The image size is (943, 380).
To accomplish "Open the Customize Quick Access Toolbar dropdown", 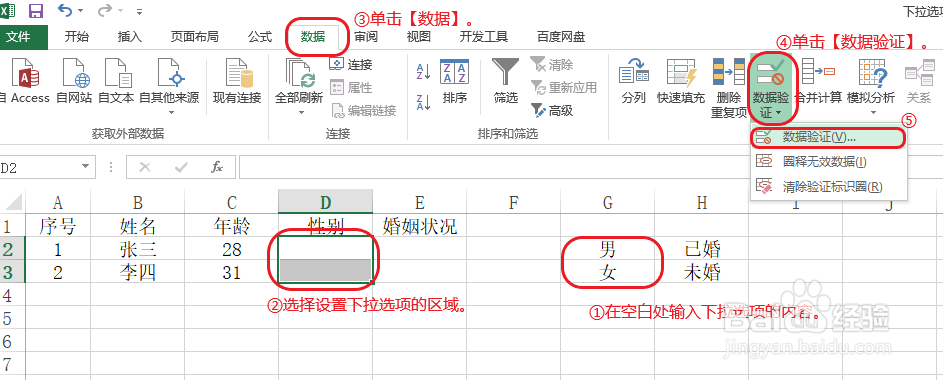I will 140,11.
